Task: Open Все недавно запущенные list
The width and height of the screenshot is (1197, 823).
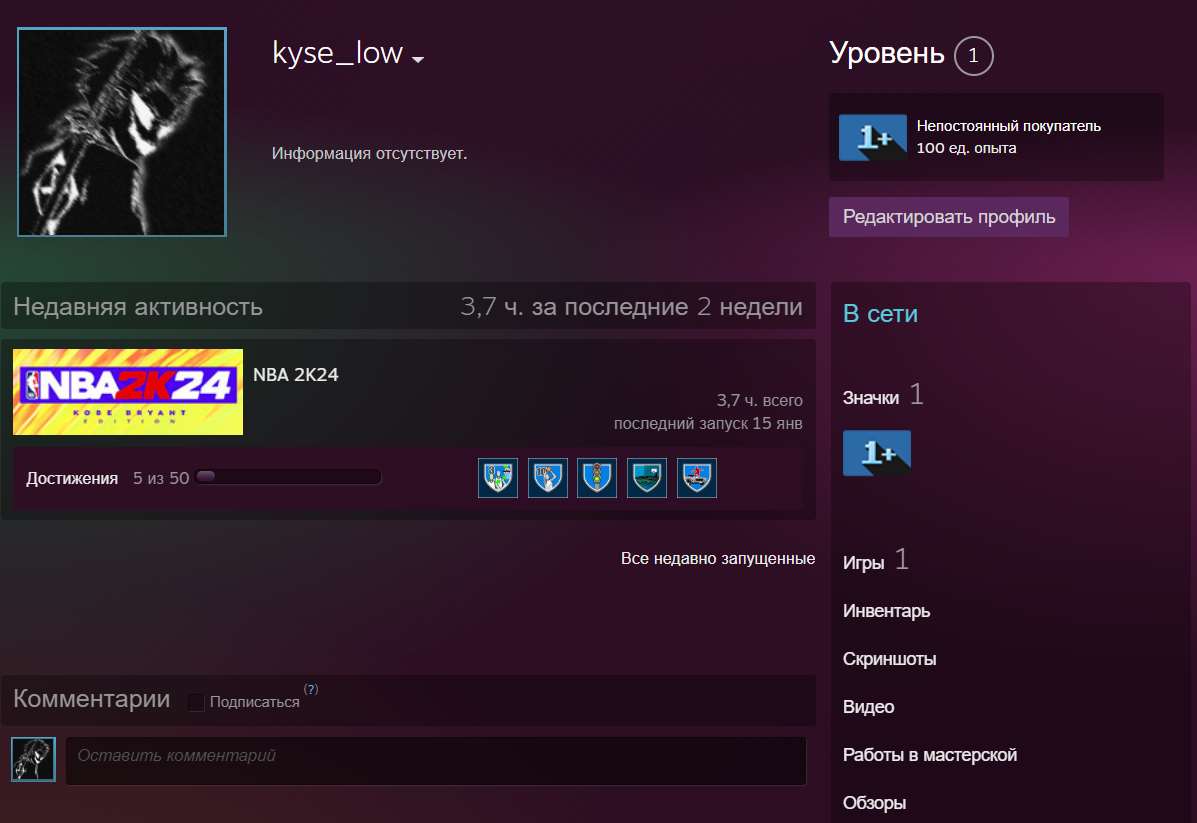Action: click(716, 559)
